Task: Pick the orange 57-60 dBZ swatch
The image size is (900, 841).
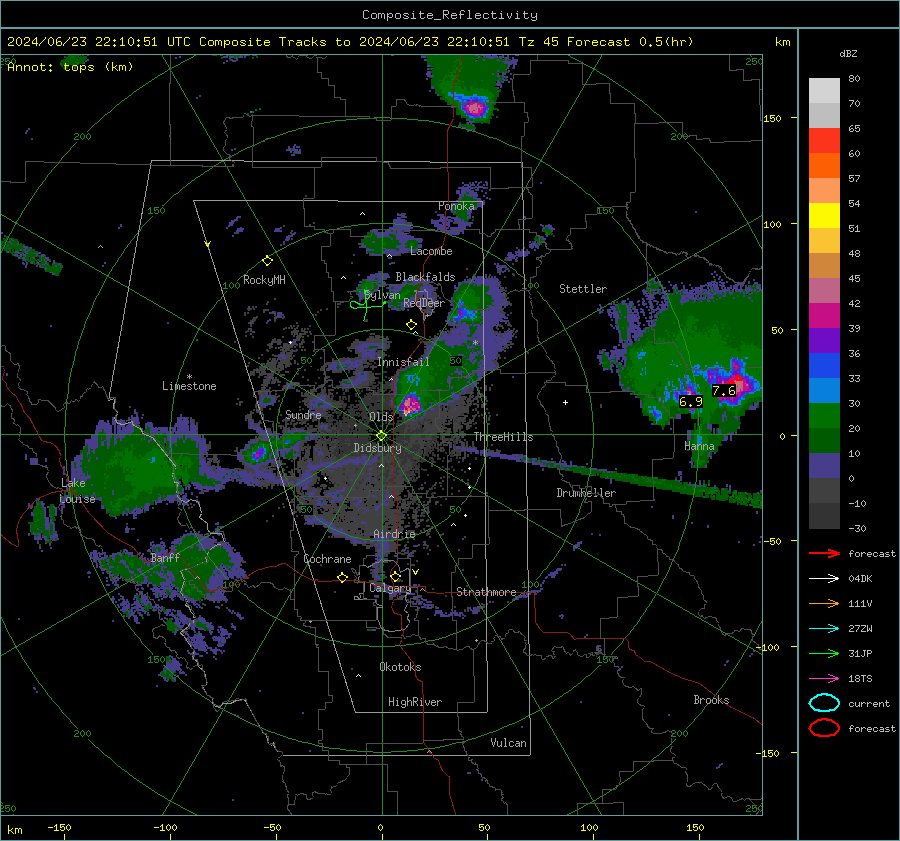Action: (824, 166)
